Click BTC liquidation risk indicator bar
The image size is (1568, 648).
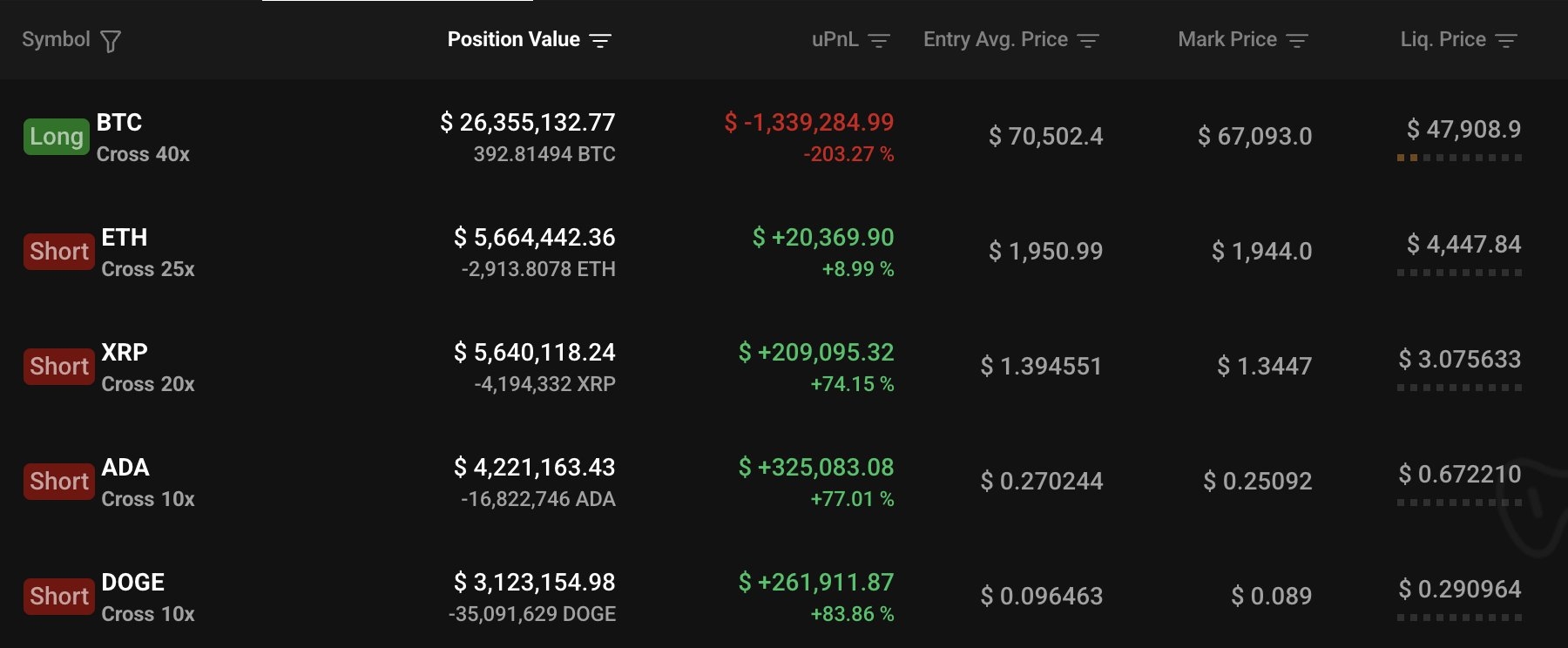(1459, 158)
